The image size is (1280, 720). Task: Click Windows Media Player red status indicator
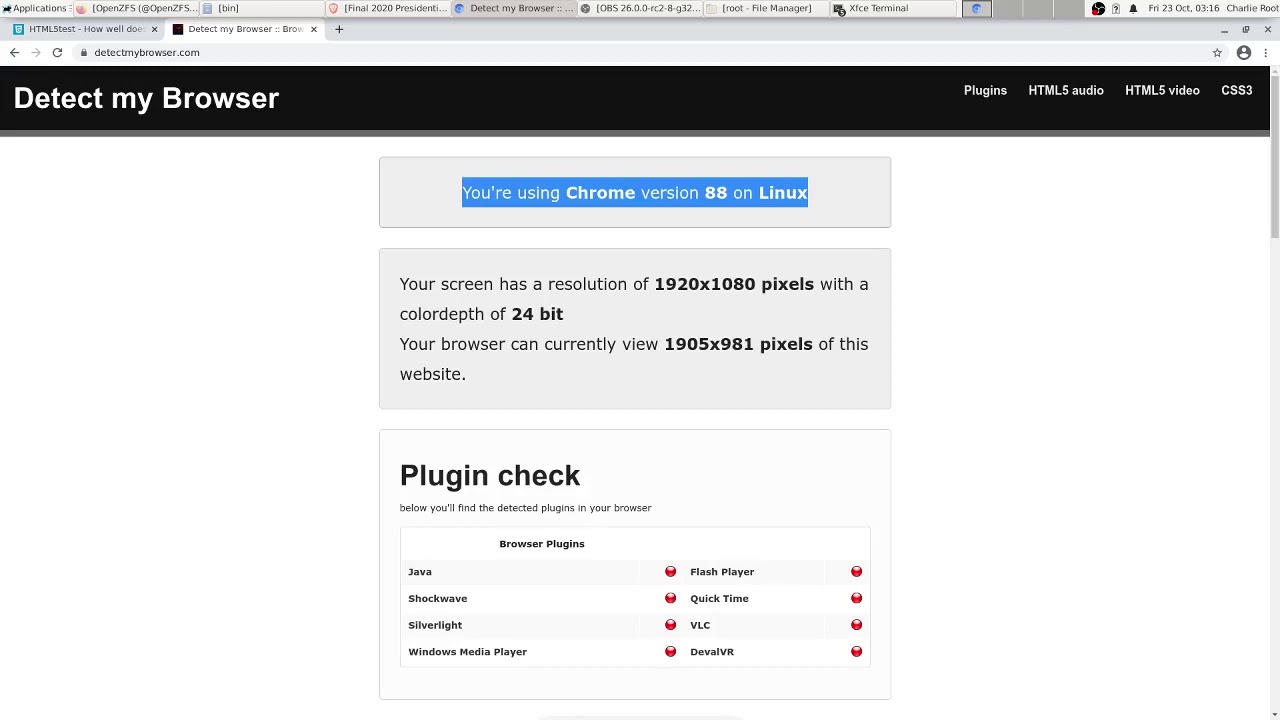coord(670,652)
